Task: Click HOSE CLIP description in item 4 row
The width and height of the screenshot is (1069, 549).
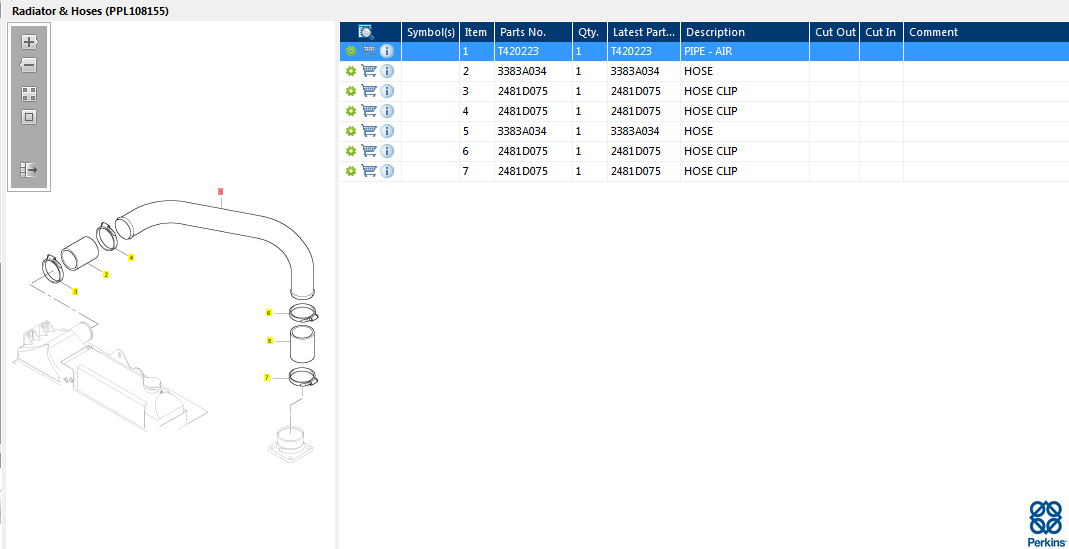Action: [711, 110]
